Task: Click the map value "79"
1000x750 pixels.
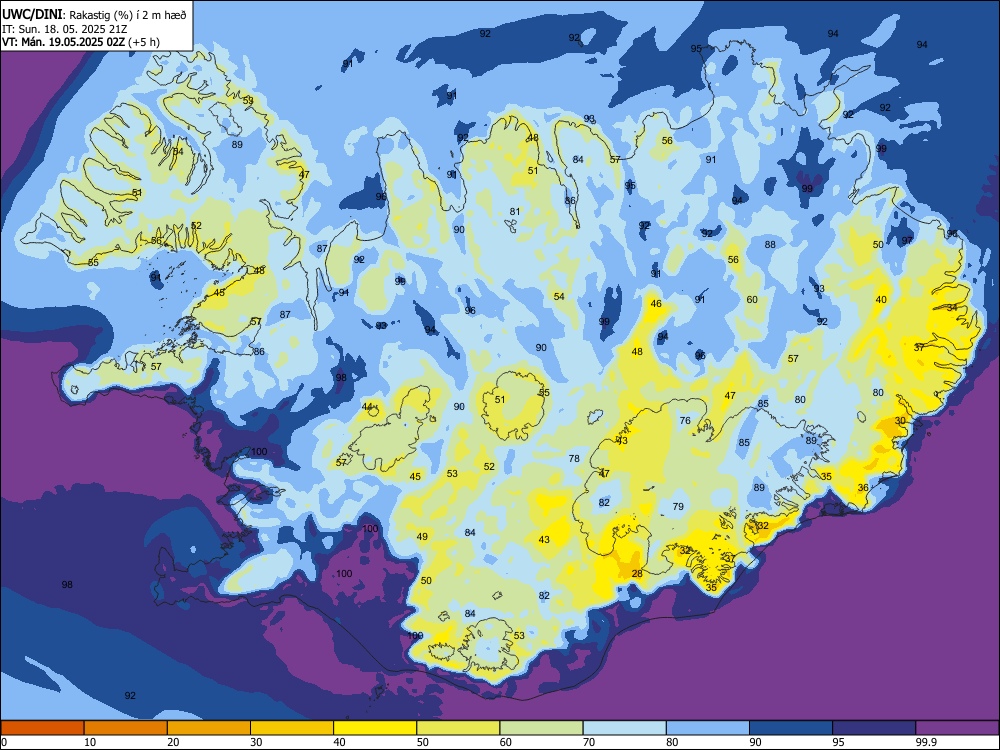Action: (678, 506)
